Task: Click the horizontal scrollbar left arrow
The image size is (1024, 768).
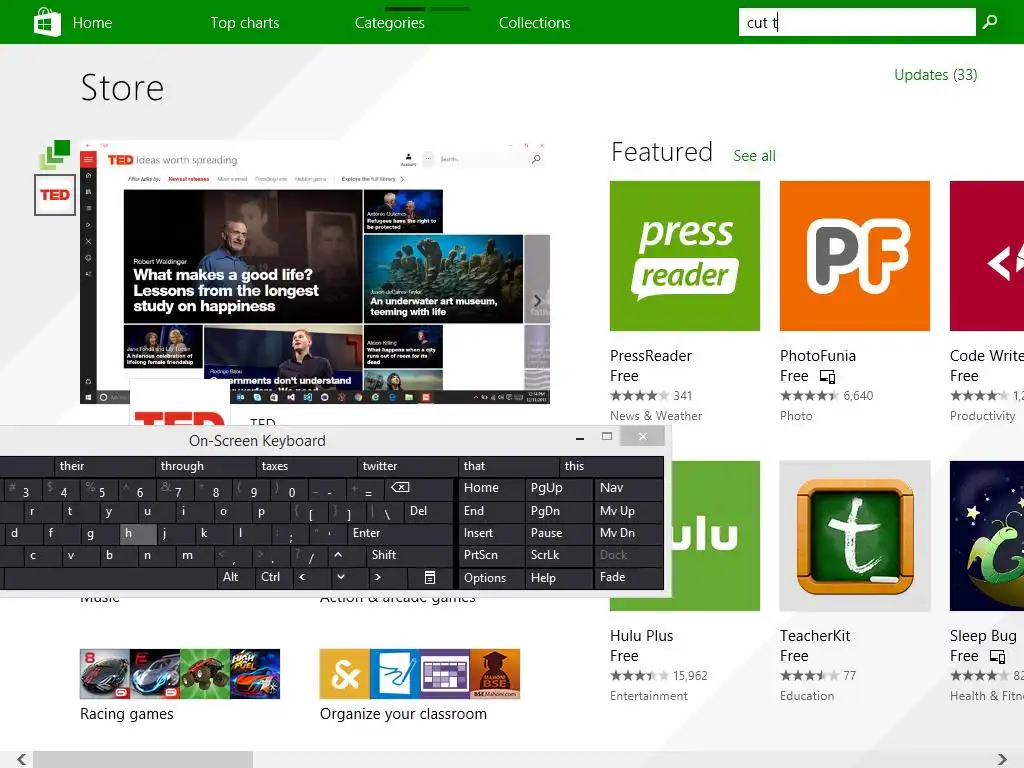Action: 22,759
